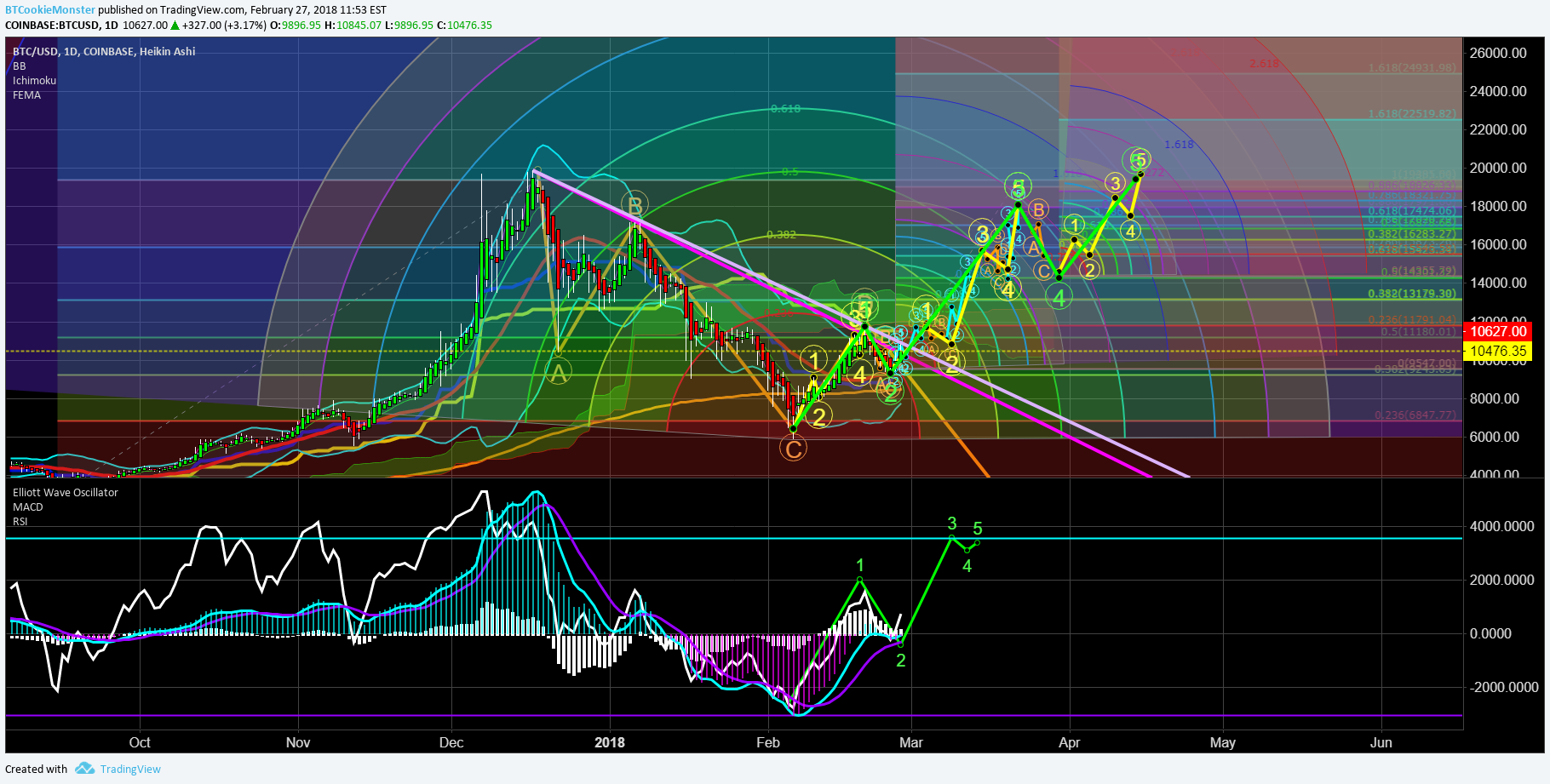Click the circled A wave label below December dip
1550x784 pixels.
point(558,372)
